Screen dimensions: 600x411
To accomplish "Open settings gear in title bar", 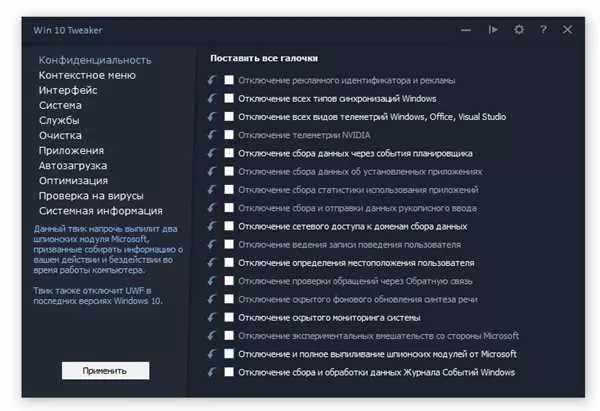I will pyautogui.click(x=519, y=29).
